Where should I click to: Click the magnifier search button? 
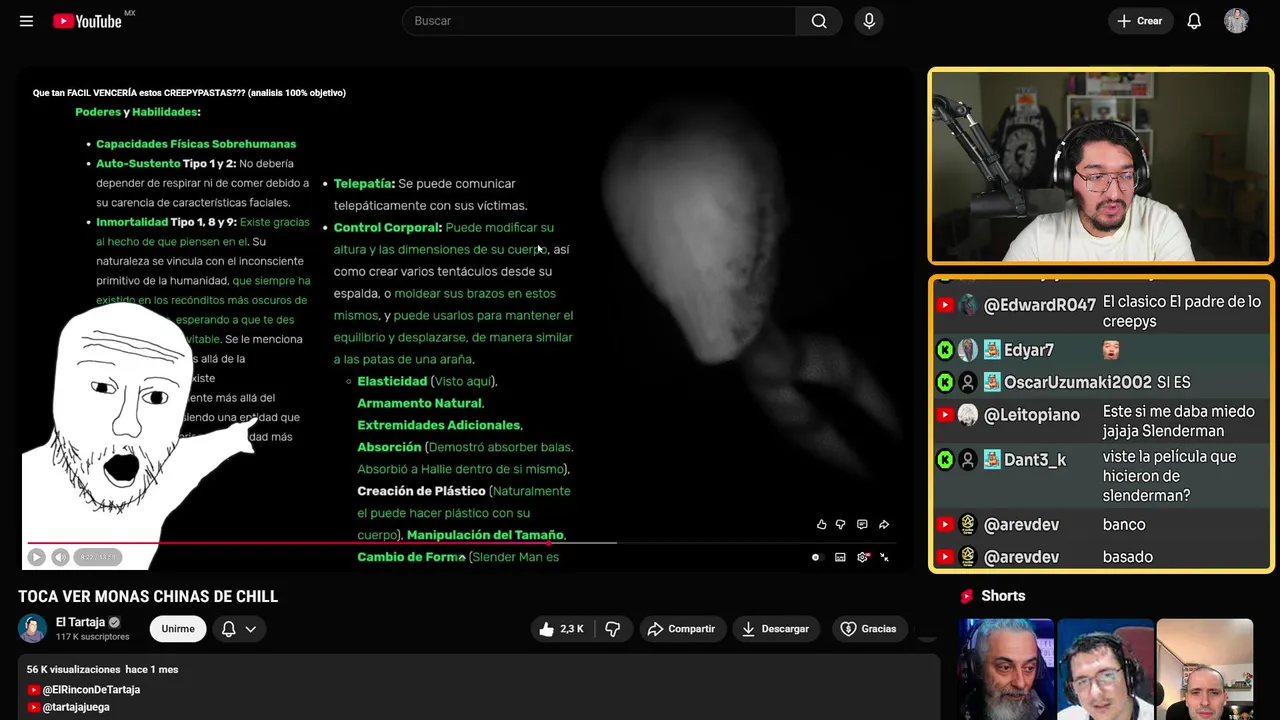(819, 21)
